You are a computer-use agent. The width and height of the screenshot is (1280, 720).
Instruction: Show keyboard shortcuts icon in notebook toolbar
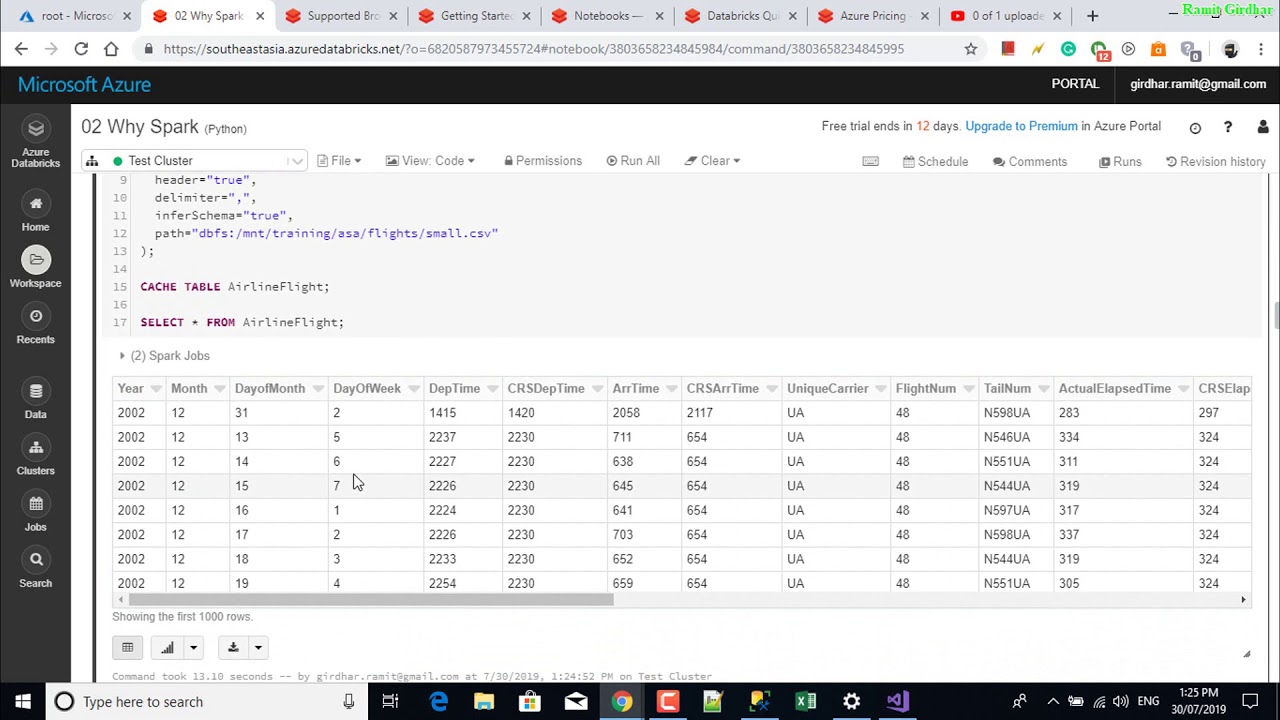coord(870,161)
